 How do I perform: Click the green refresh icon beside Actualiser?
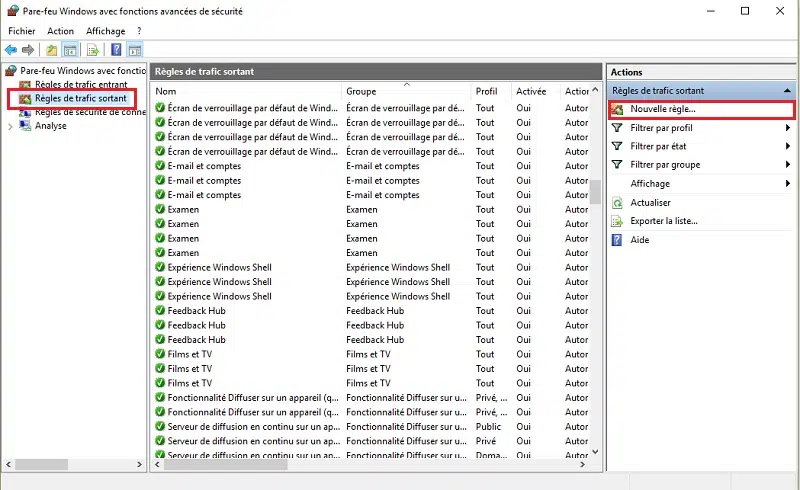(x=617, y=203)
